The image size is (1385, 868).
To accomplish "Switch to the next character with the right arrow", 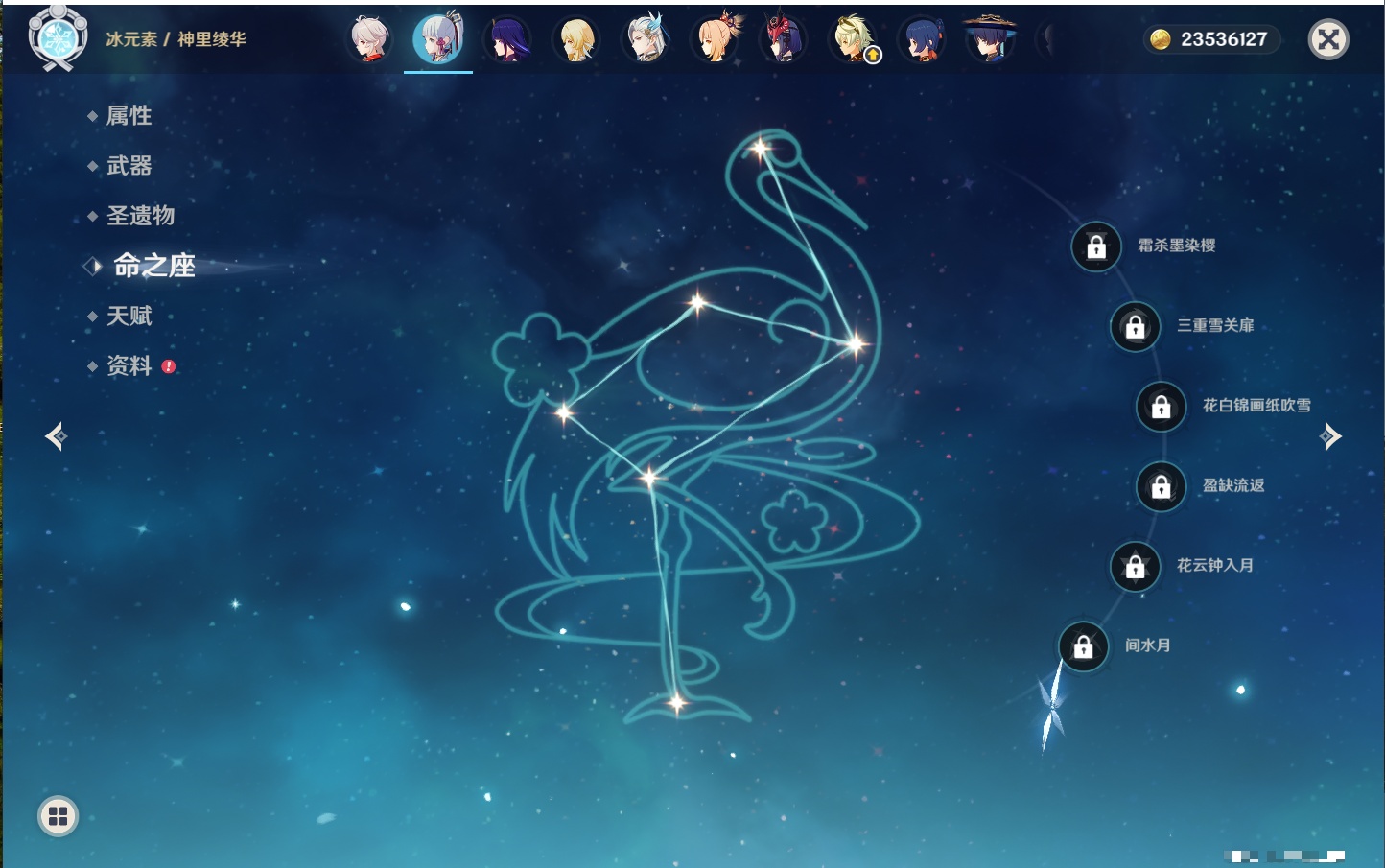I will (x=1330, y=436).
